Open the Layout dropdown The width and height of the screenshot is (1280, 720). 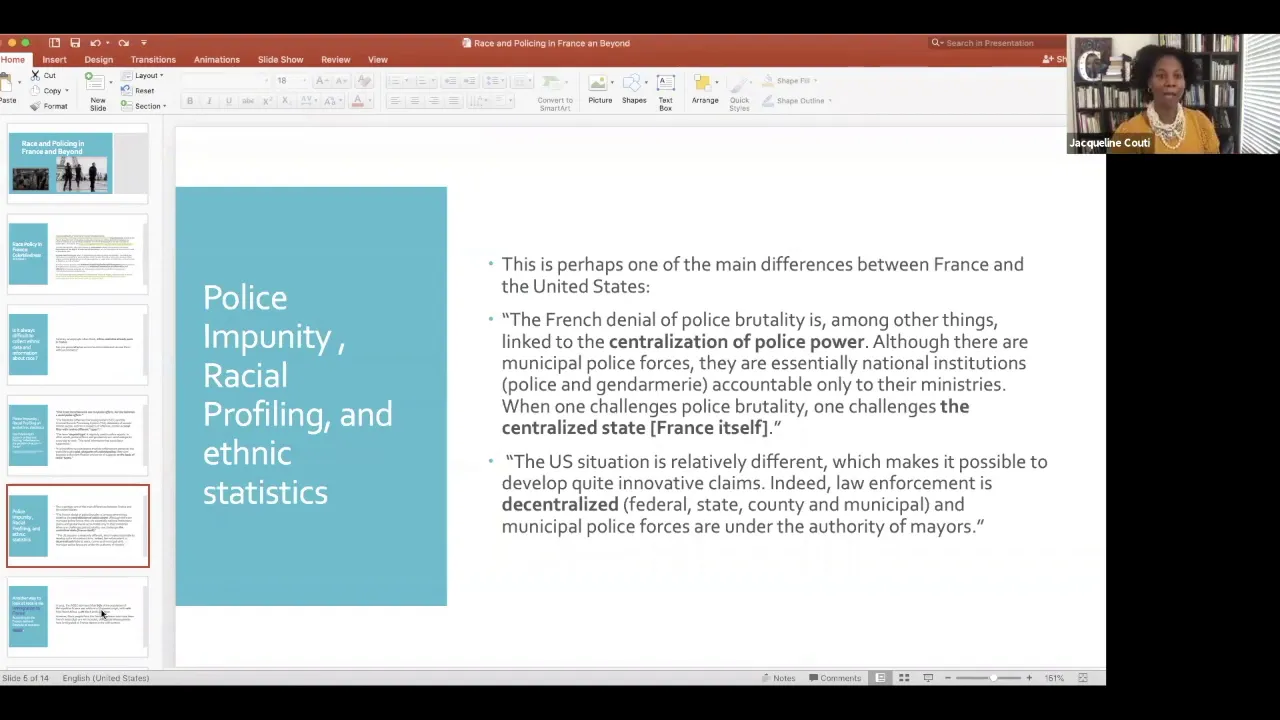click(x=143, y=75)
